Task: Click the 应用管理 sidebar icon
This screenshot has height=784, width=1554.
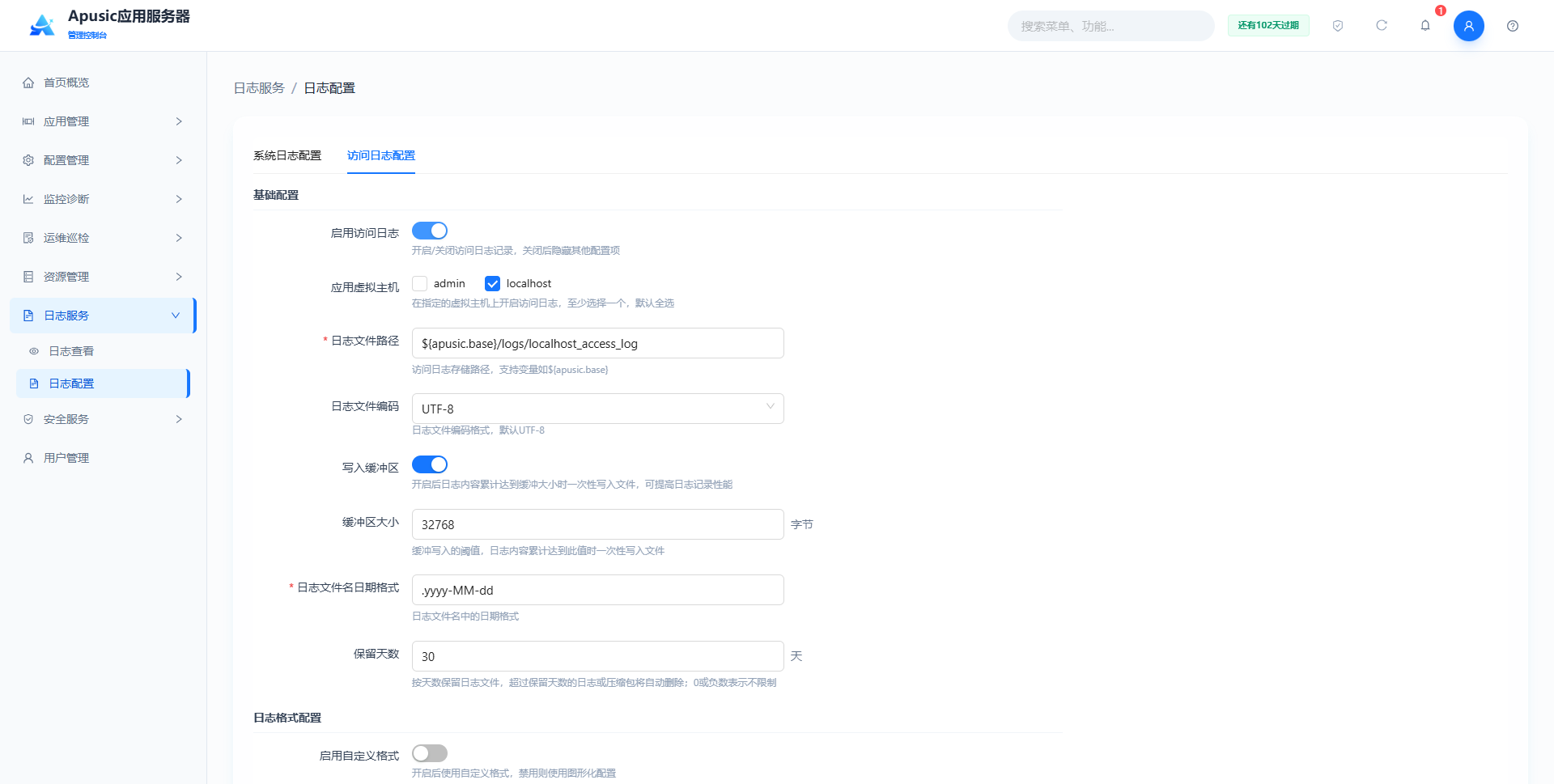Action: point(28,121)
